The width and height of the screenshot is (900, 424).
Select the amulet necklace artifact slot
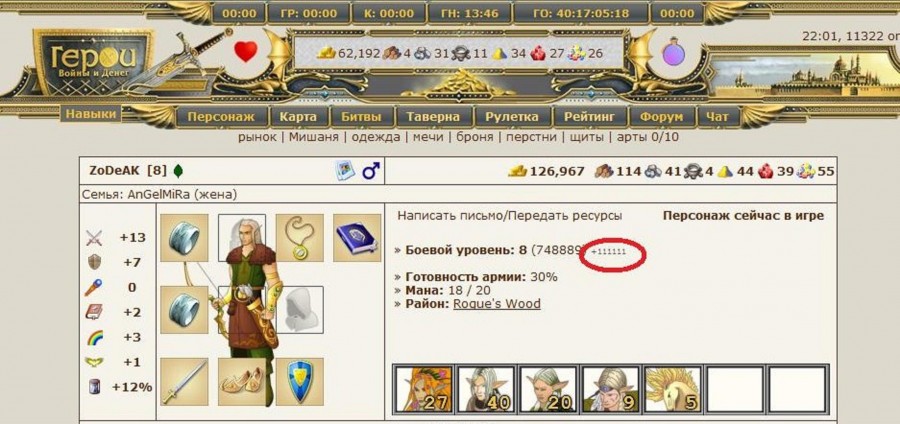[300, 238]
